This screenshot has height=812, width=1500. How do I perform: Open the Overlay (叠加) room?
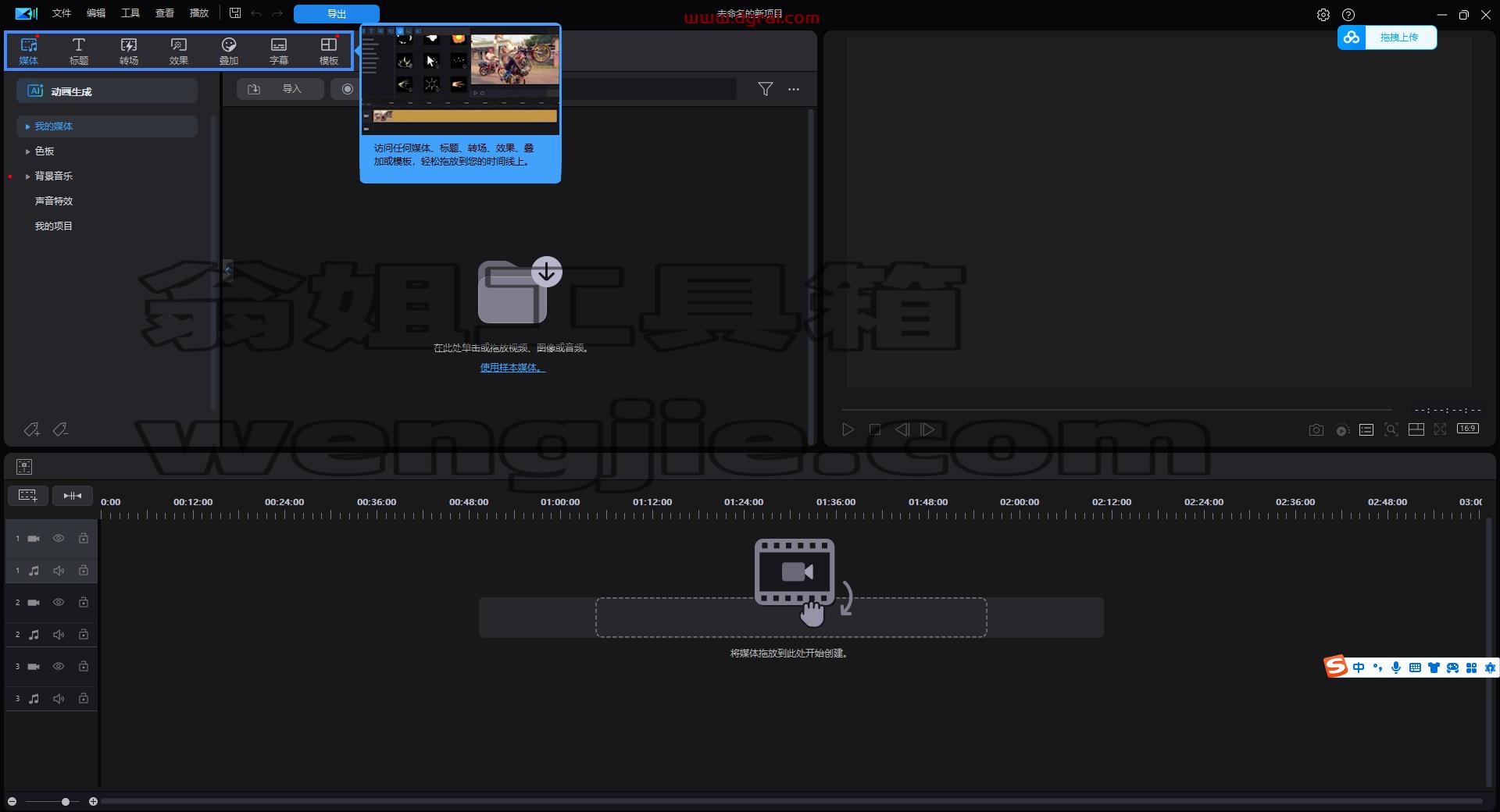229,51
